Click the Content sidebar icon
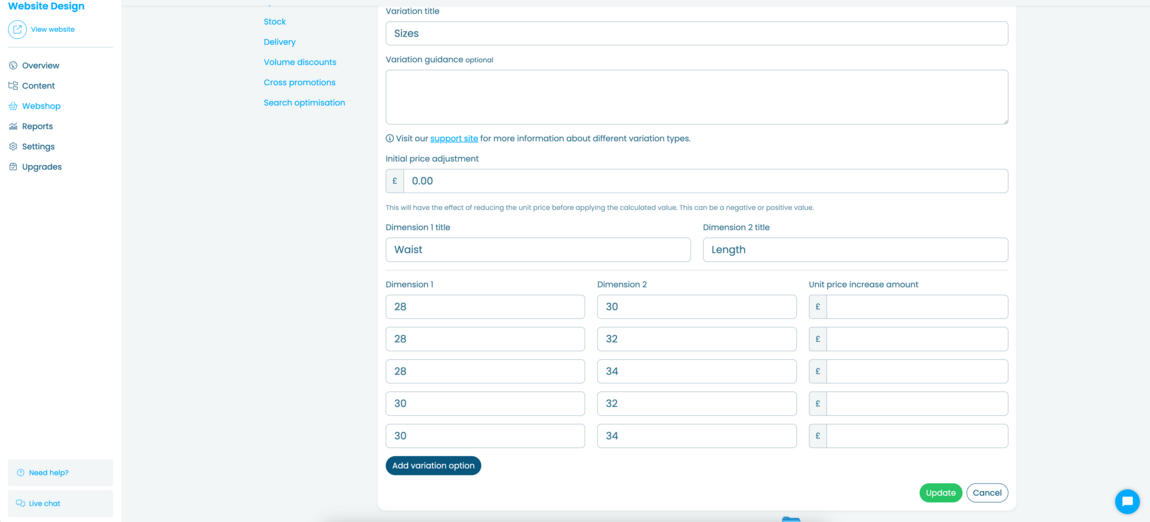The width and height of the screenshot is (1150, 522). tap(13, 86)
